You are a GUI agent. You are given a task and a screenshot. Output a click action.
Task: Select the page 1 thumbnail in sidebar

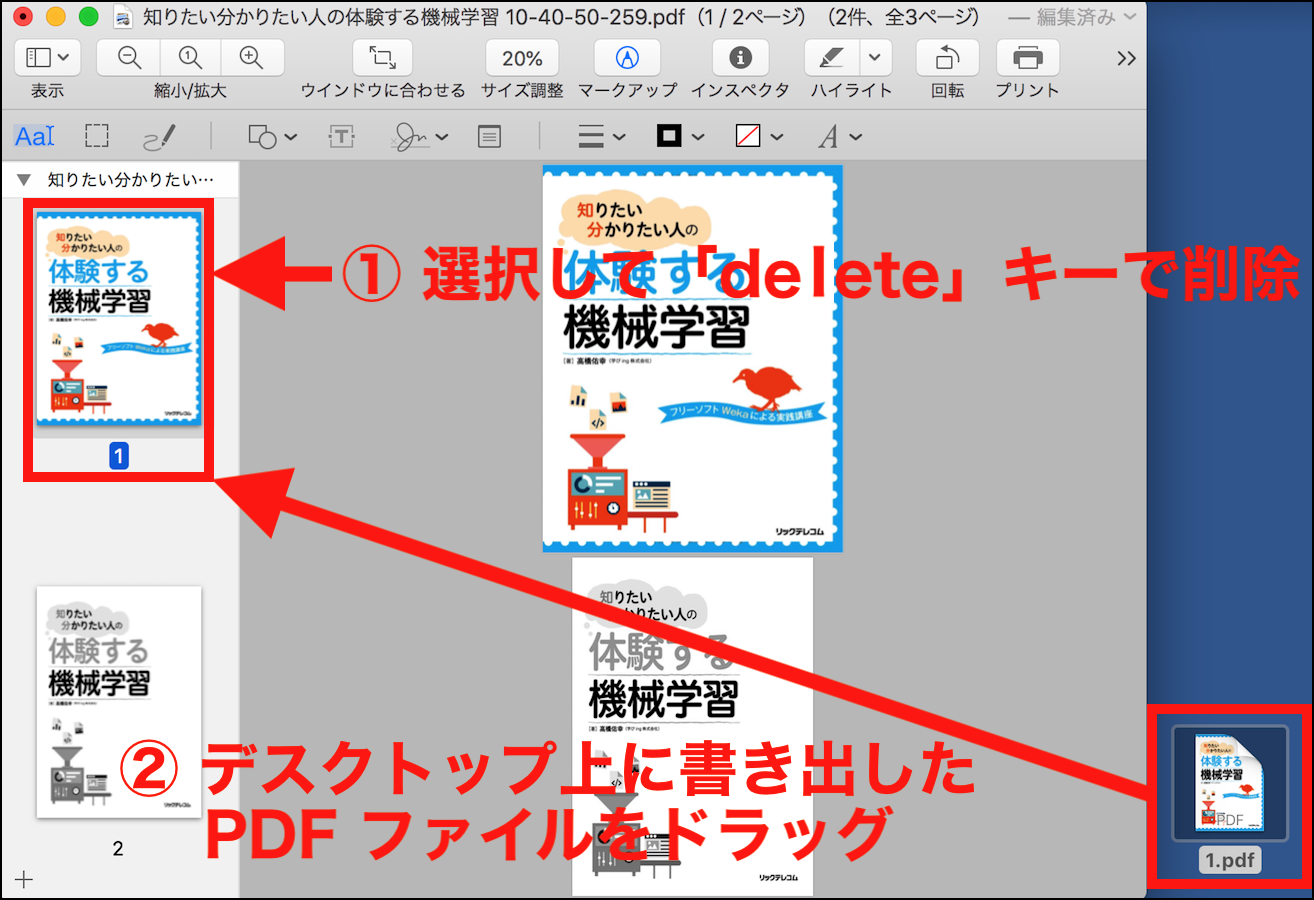point(118,319)
